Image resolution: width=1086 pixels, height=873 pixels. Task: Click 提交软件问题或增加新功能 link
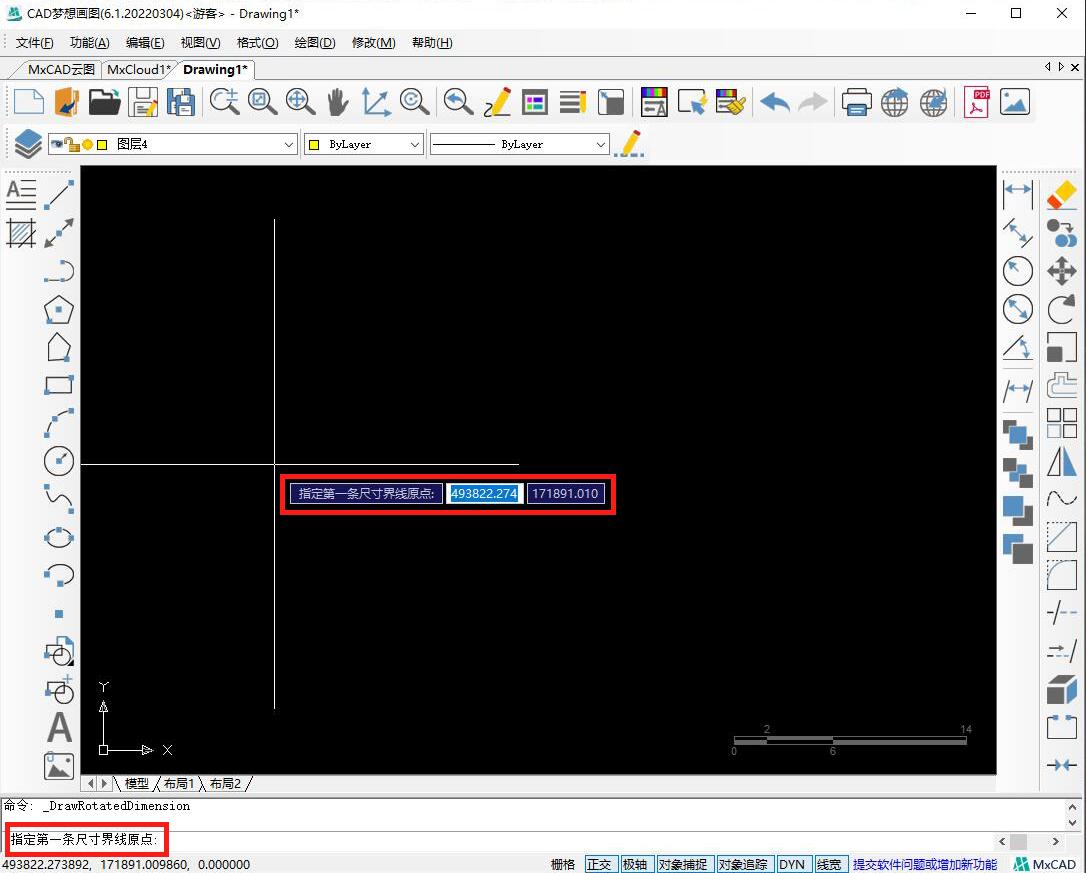(x=924, y=864)
